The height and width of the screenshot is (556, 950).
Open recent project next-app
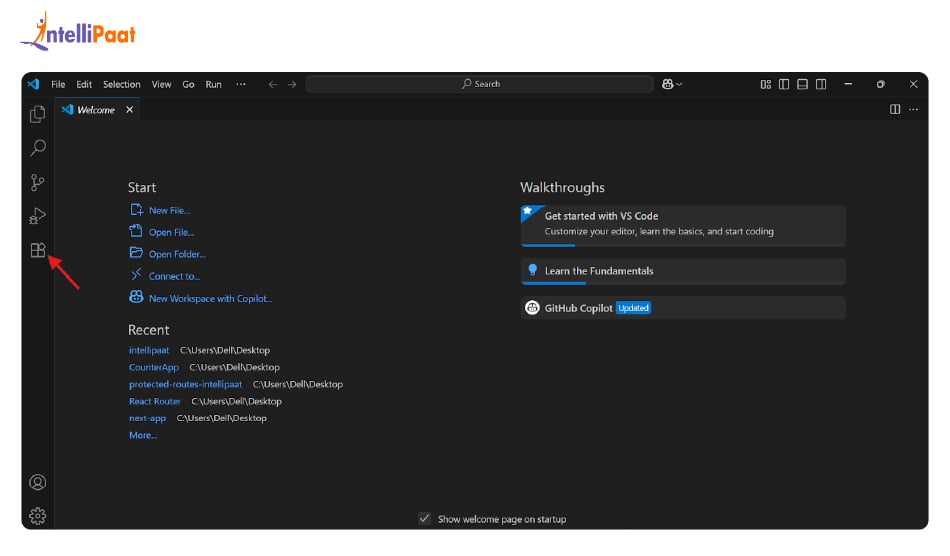147,418
